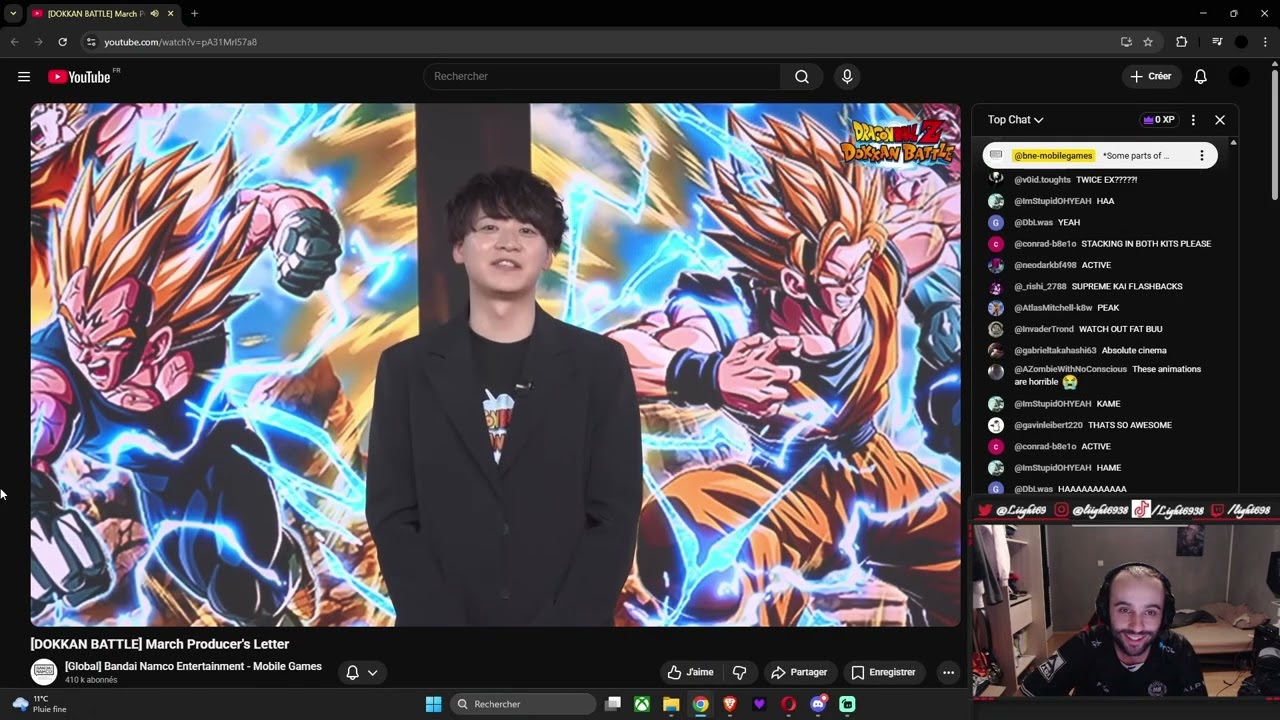Expand the Top Chat mode dropdown
1280x720 pixels.
click(1016, 120)
